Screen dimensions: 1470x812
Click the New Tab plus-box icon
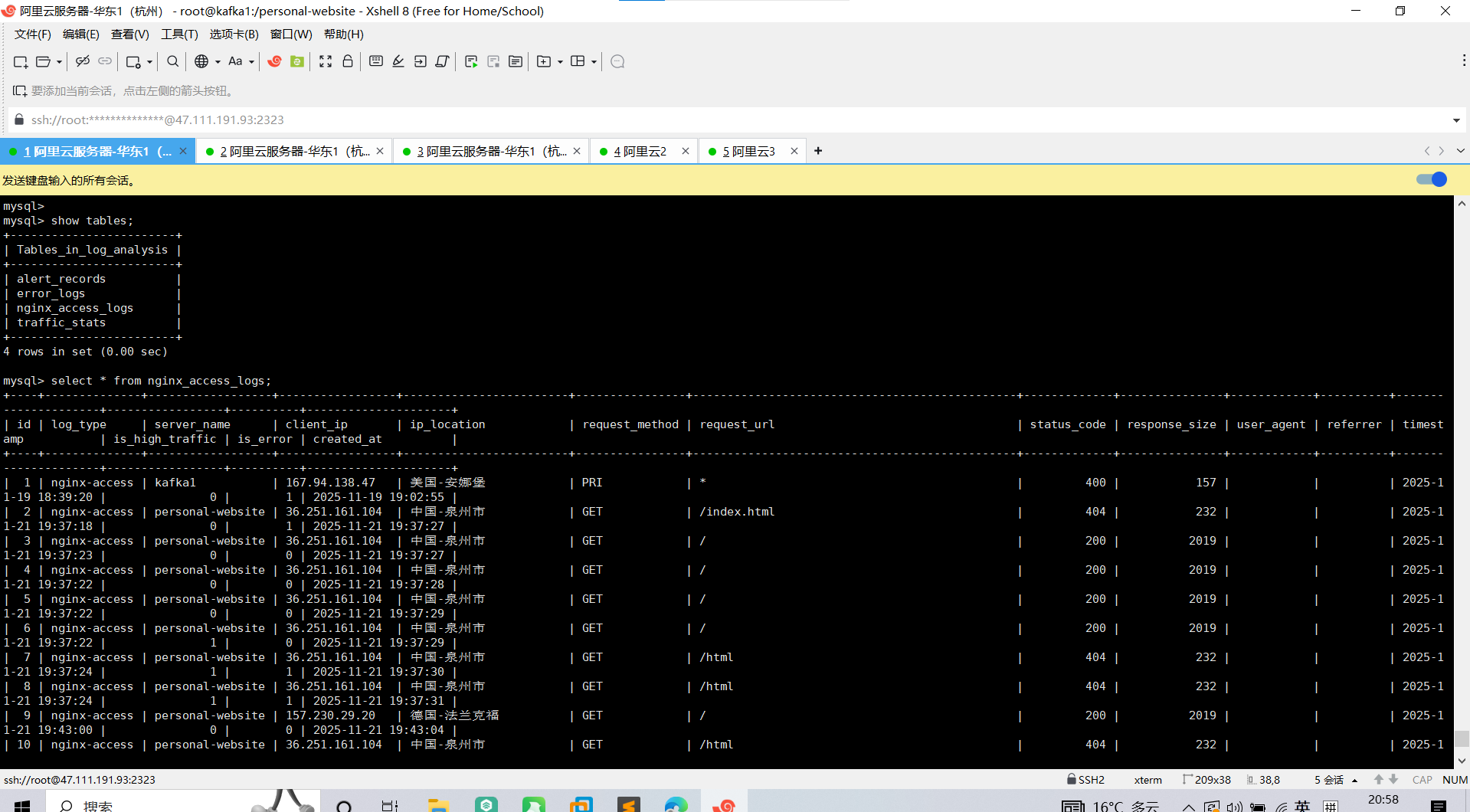pos(544,61)
